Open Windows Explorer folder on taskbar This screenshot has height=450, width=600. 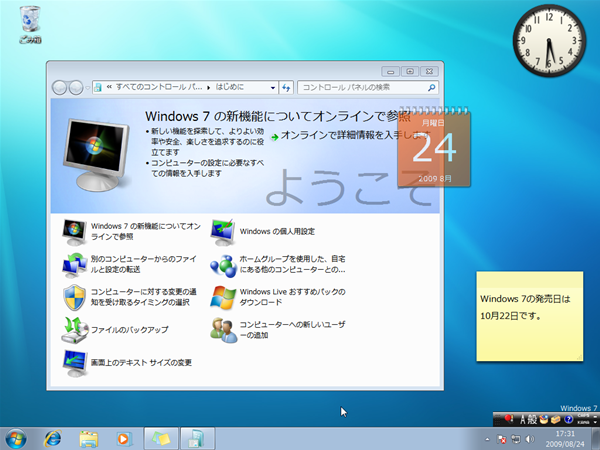[x=88, y=439]
